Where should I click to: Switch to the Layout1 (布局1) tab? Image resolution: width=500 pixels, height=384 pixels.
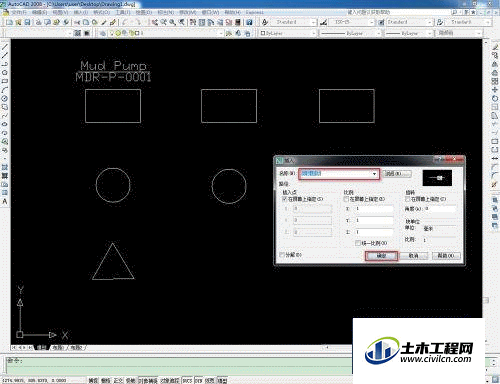coord(58,347)
